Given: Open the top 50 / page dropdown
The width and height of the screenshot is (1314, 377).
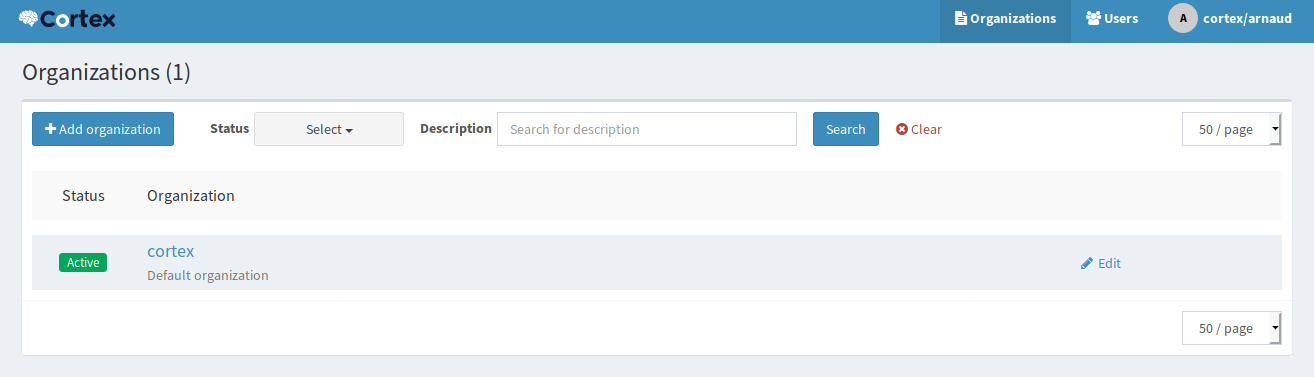Looking at the screenshot, I should [1232, 129].
